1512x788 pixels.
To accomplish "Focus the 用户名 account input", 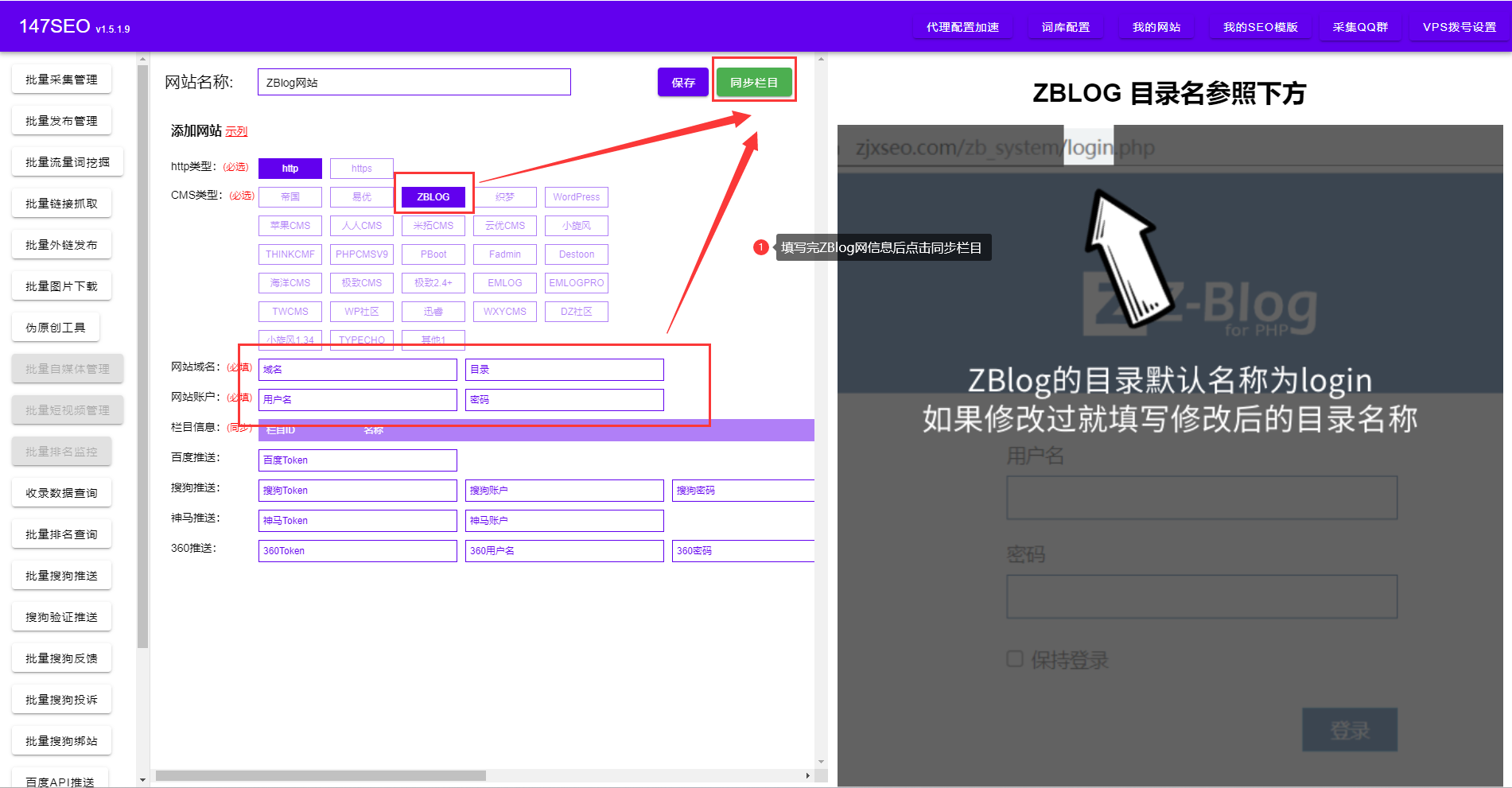I will click(x=358, y=400).
